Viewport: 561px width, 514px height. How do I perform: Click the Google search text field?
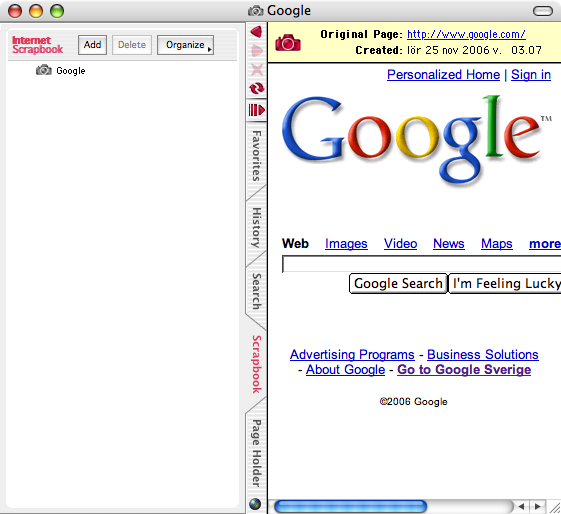tap(421, 264)
